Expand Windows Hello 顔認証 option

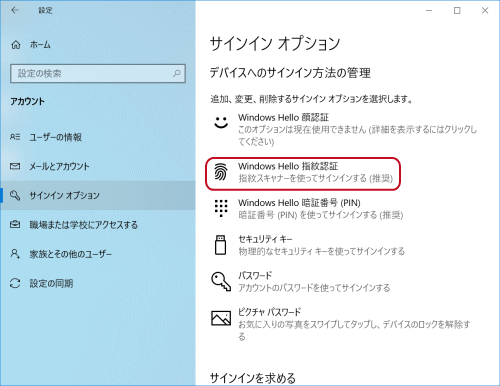[x=345, y=130]
